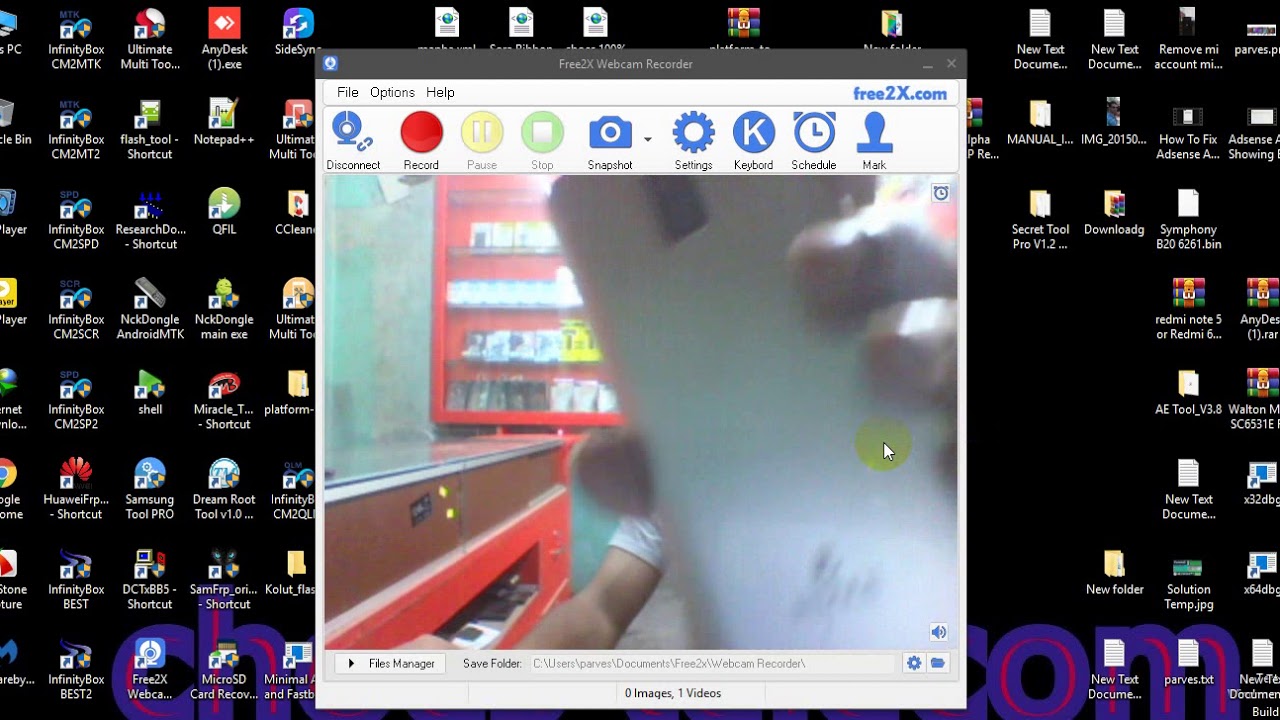Screen dimensions: 1280x720
Task: Select the NckDongle AndroidMTK desktop icon
Action: click(x=150, y=310)
